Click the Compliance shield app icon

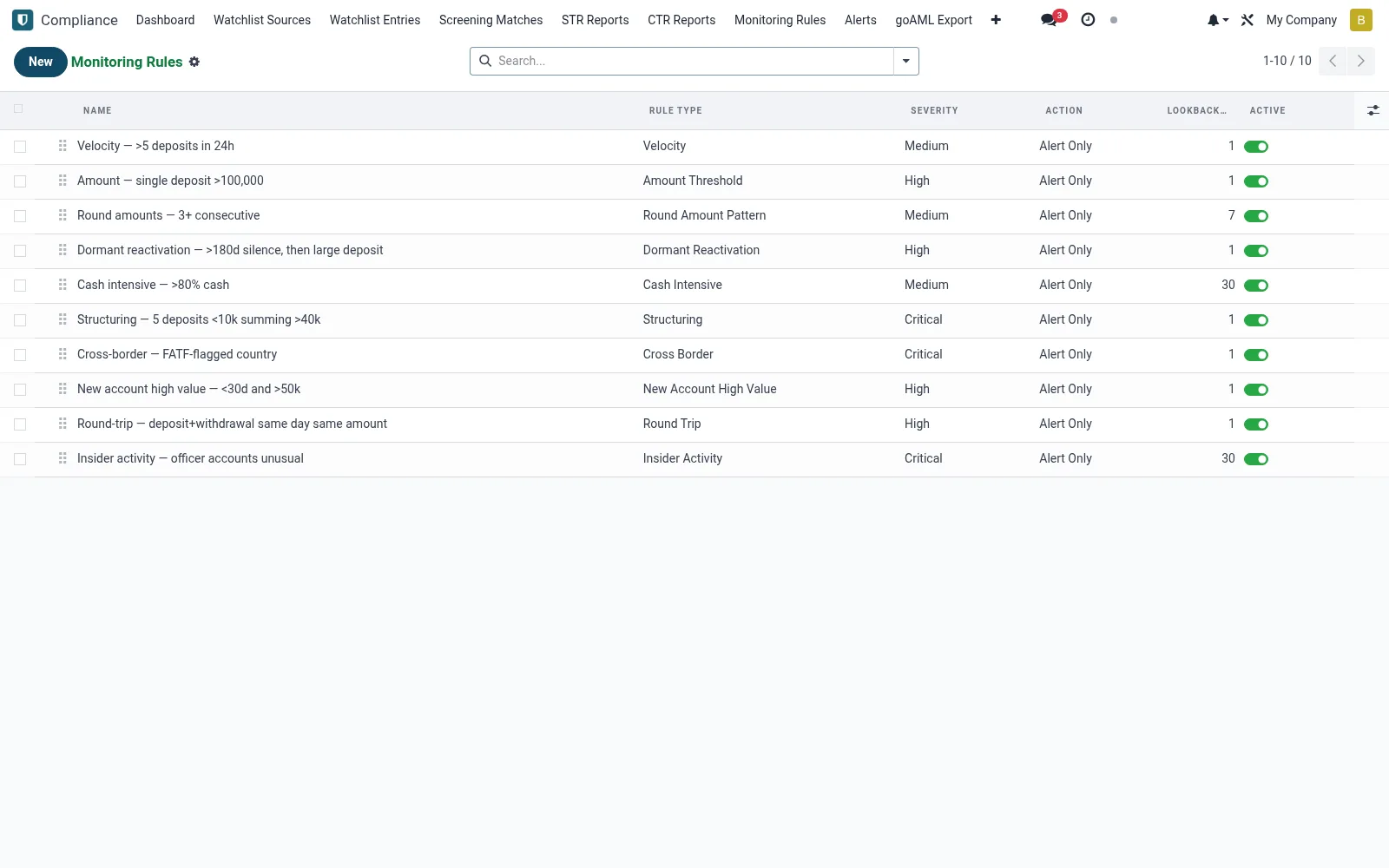click(23, 19)
